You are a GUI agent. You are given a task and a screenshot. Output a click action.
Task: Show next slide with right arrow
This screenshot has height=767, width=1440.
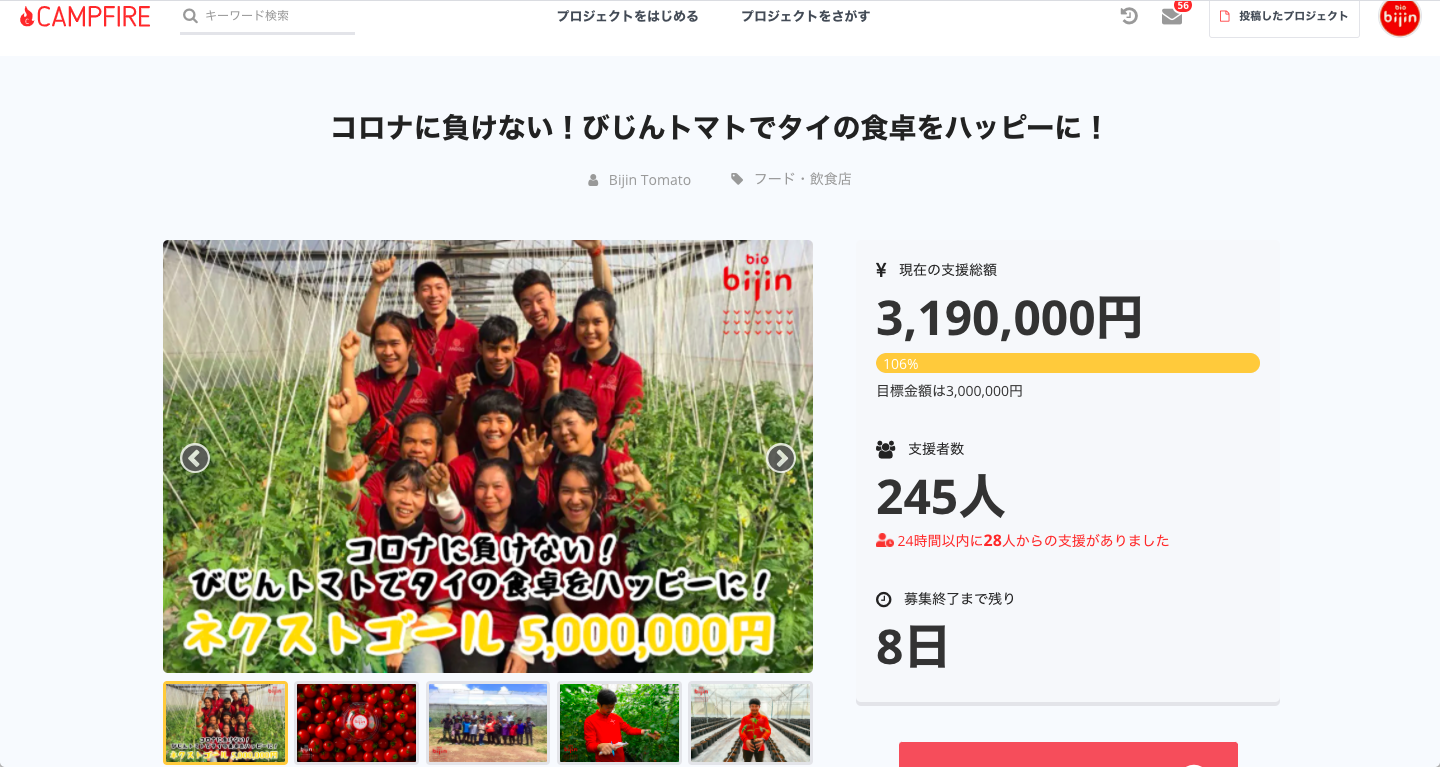[781, 458]
